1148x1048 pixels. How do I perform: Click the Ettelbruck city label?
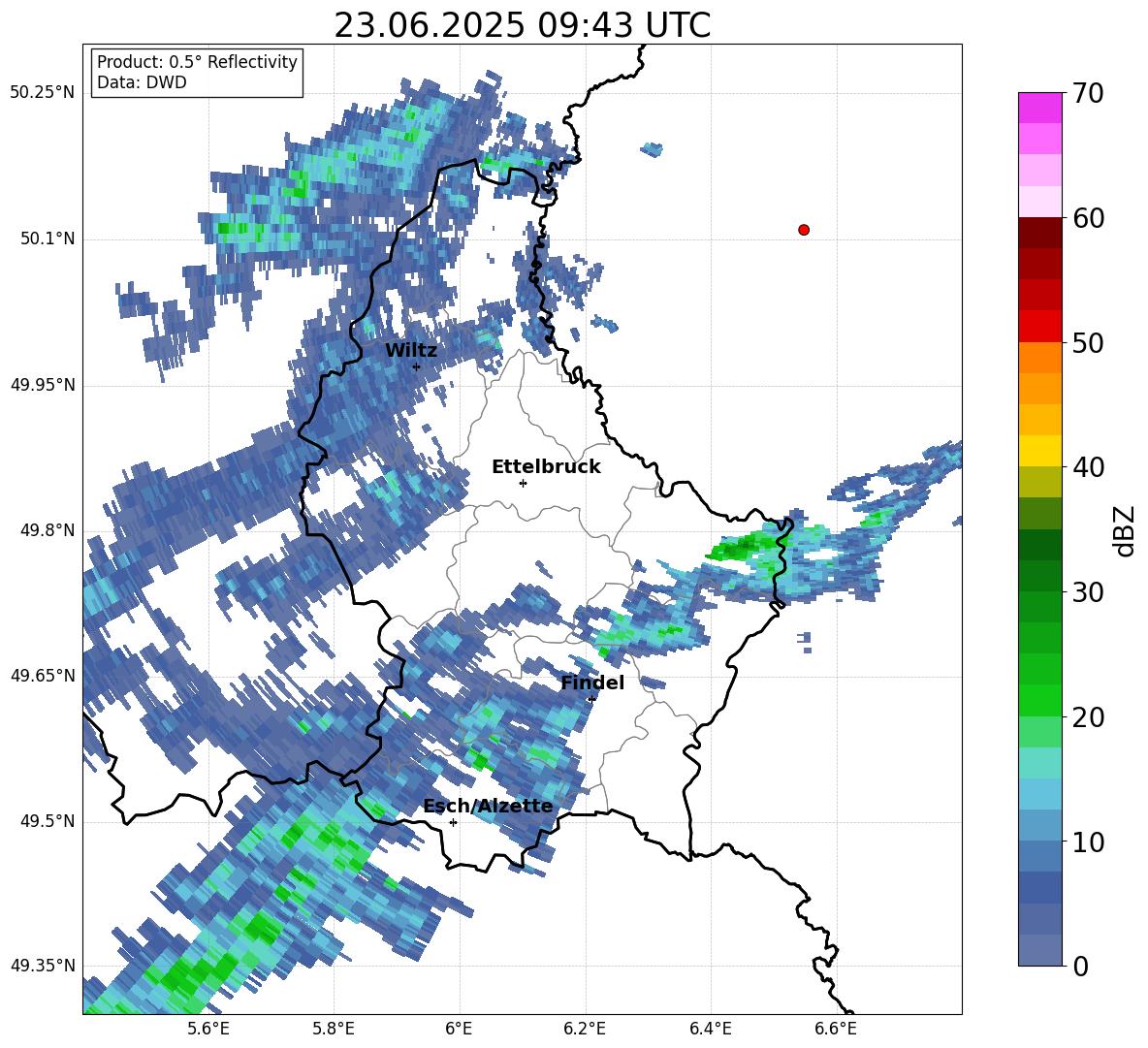pyautogui.click(x=546, y=467)
